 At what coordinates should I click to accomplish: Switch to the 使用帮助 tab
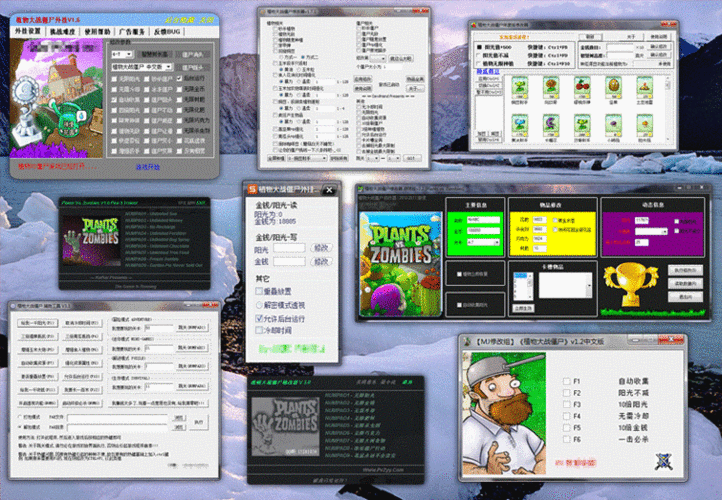coord(97,32)
